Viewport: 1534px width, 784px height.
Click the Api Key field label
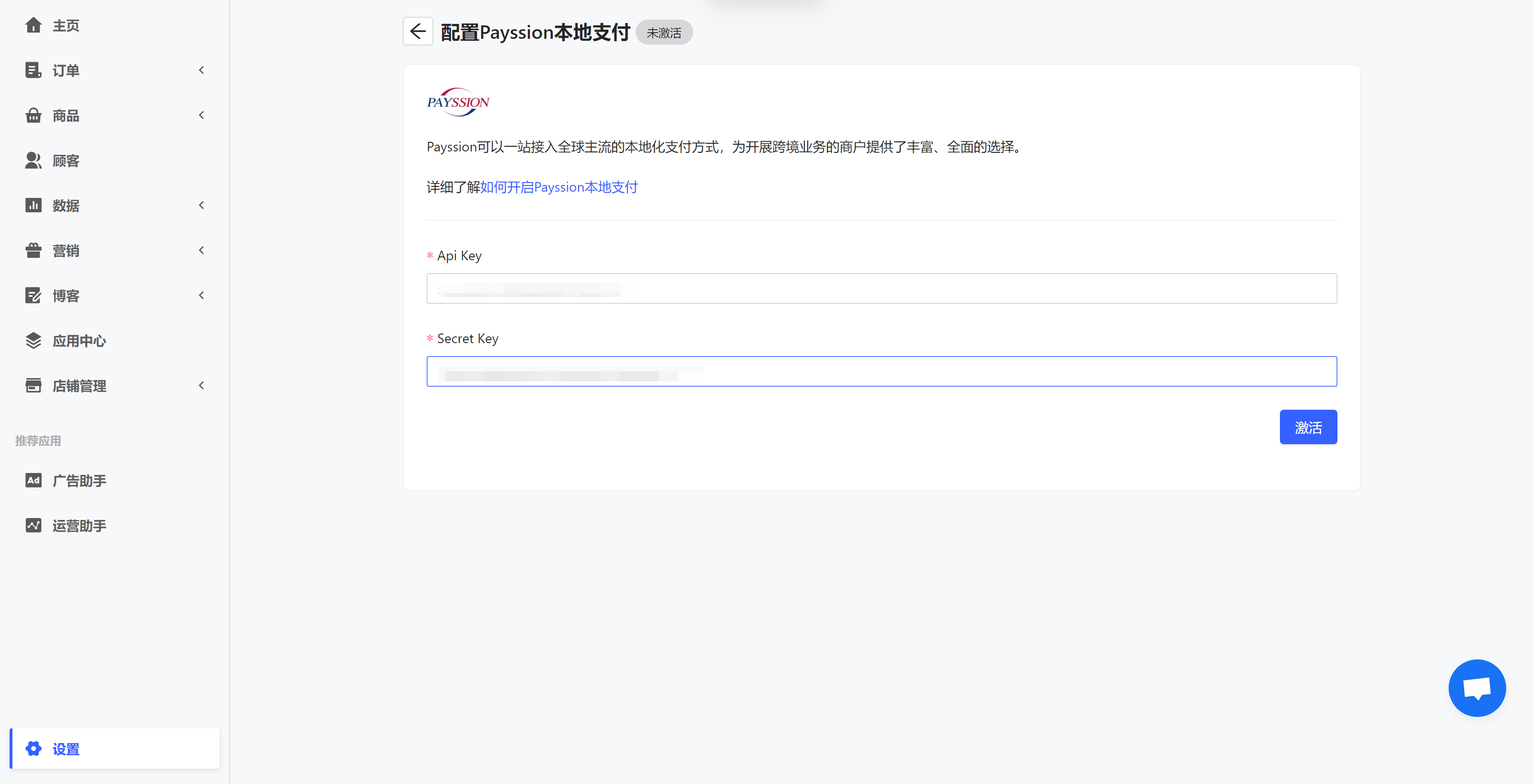click(x=459, y=255)
